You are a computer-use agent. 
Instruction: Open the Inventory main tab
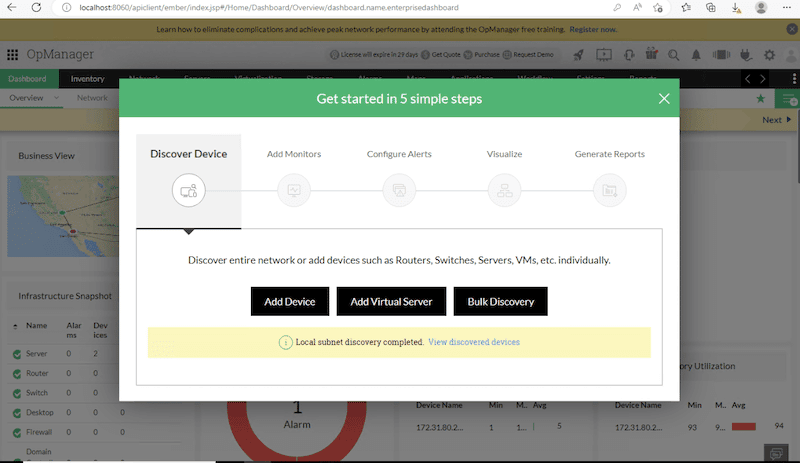[x=87, y=79]
